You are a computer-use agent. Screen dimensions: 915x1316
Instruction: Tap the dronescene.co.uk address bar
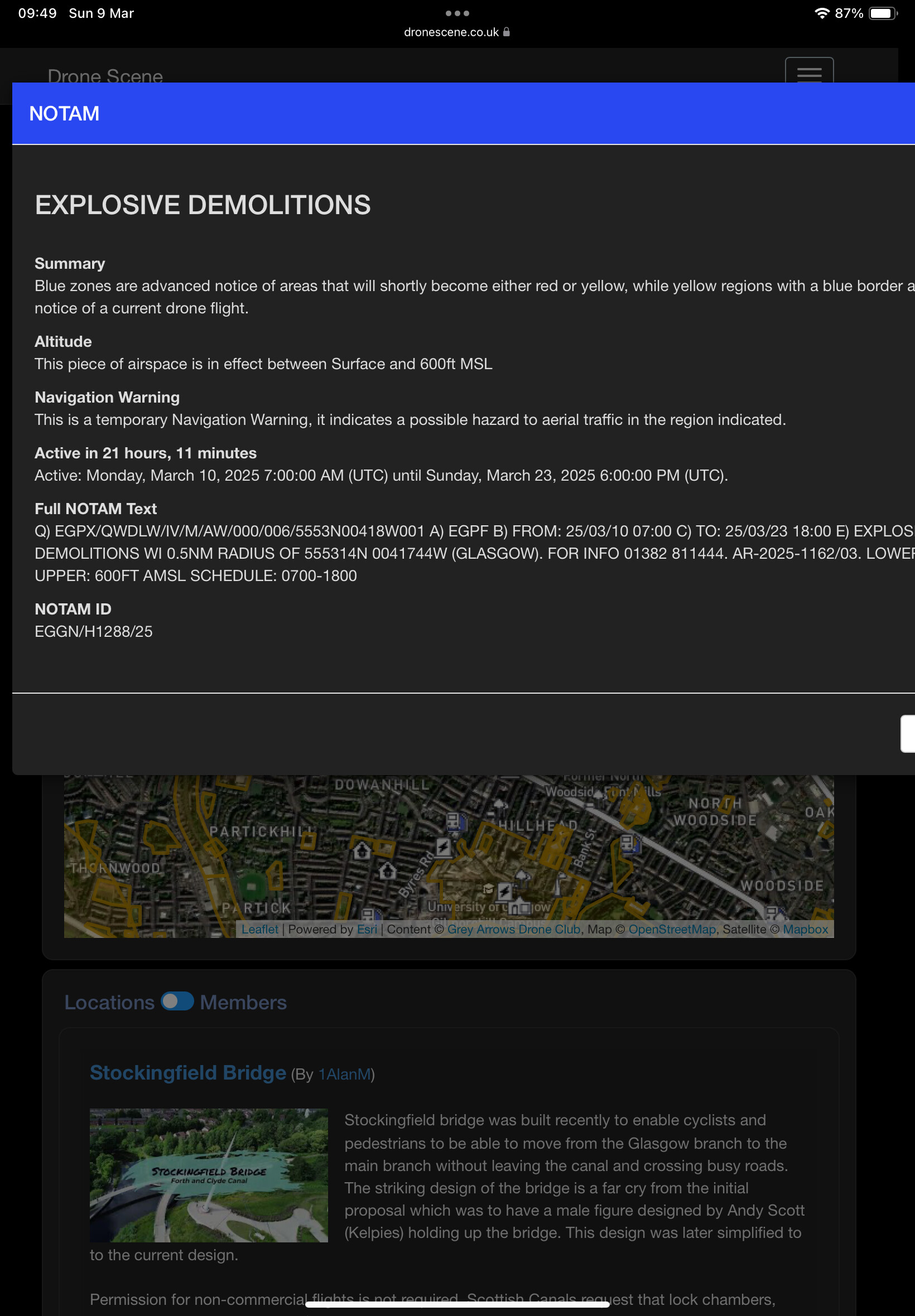point(452,32)
